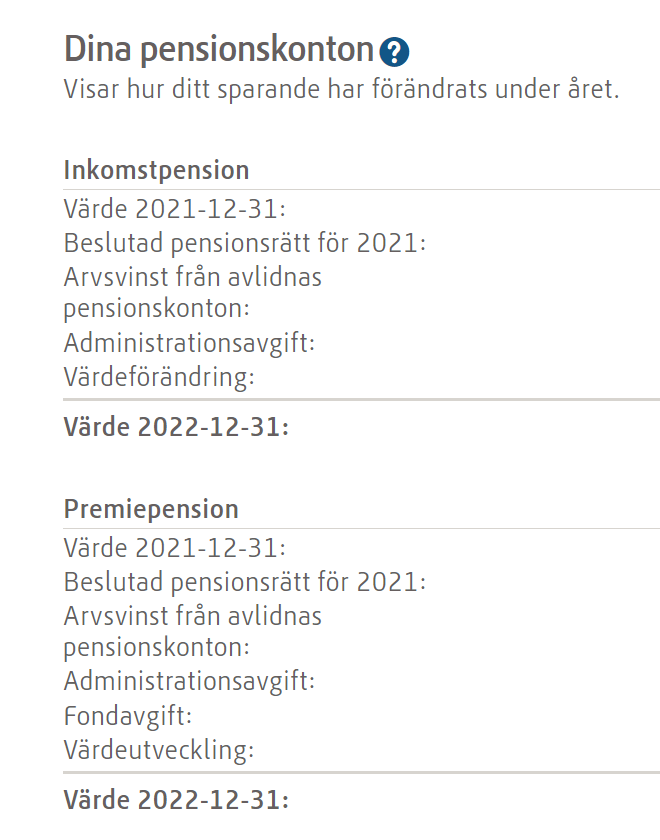Click the word pensionskonton in Inkomstpension section
Image resolution: width=660 pixels, height=840 pixels.
click(x=156, y=309)
